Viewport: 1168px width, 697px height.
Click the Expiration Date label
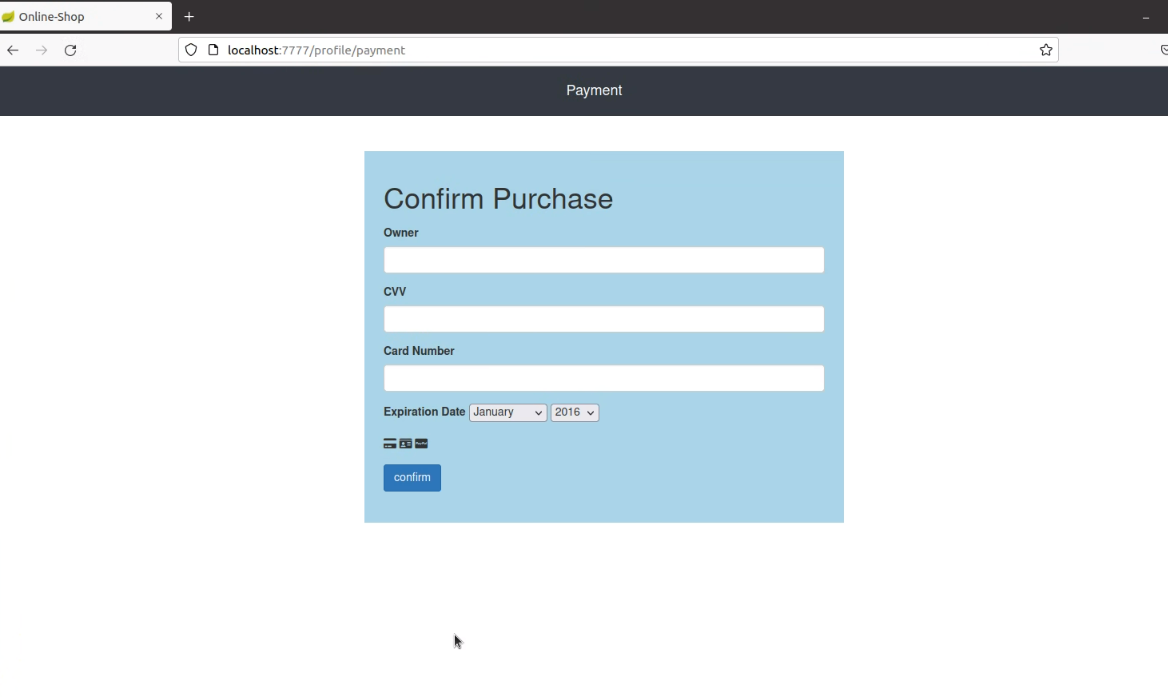[x=425, y=412]
